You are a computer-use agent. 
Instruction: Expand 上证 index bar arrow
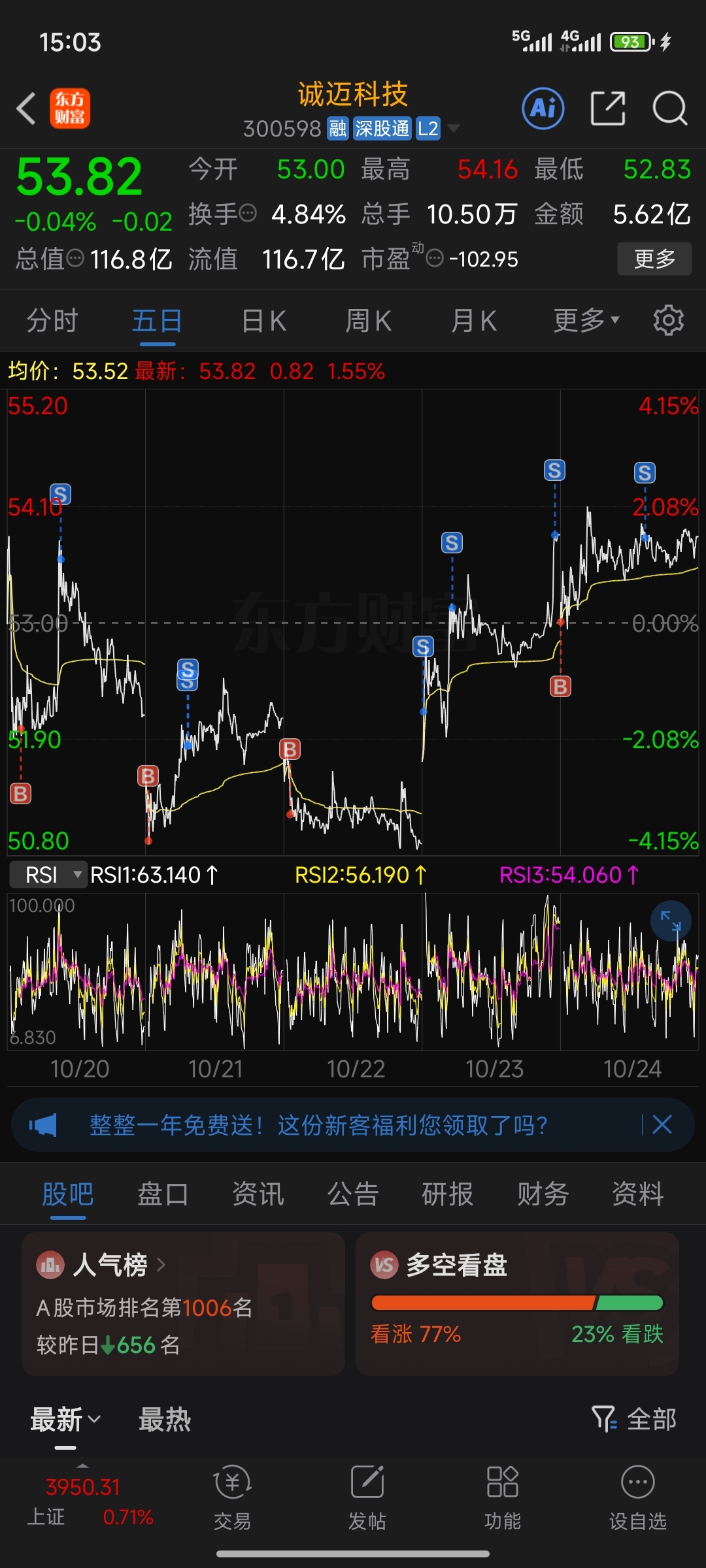pos(82,1465)
